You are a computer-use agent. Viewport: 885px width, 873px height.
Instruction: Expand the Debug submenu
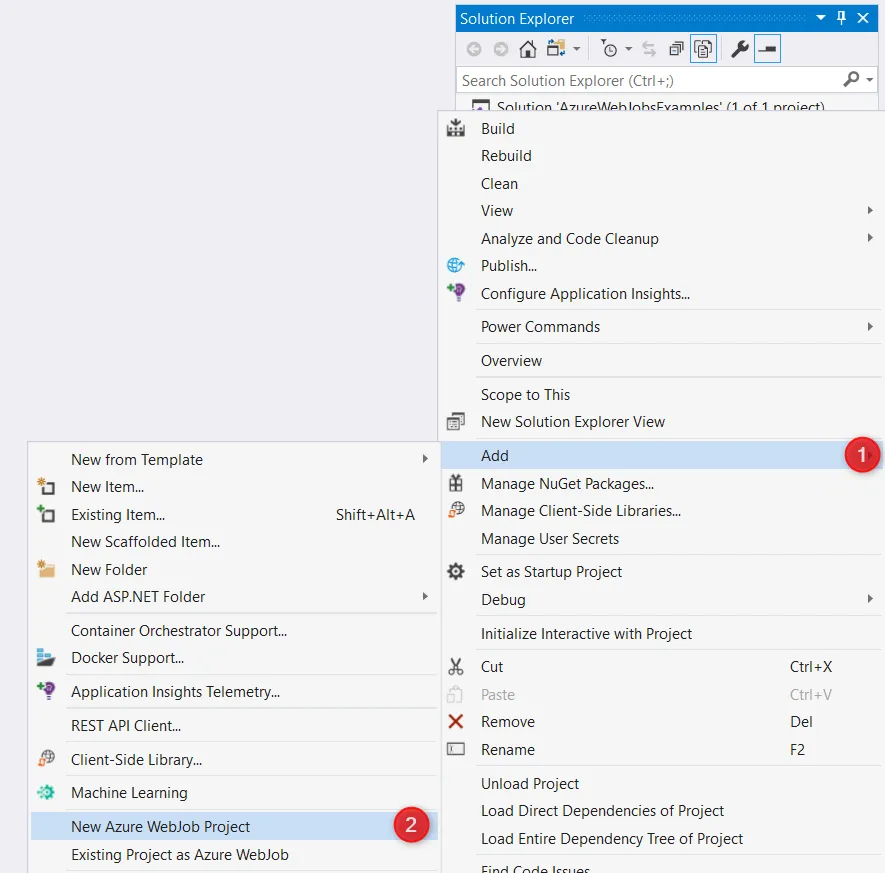(661, 600)
